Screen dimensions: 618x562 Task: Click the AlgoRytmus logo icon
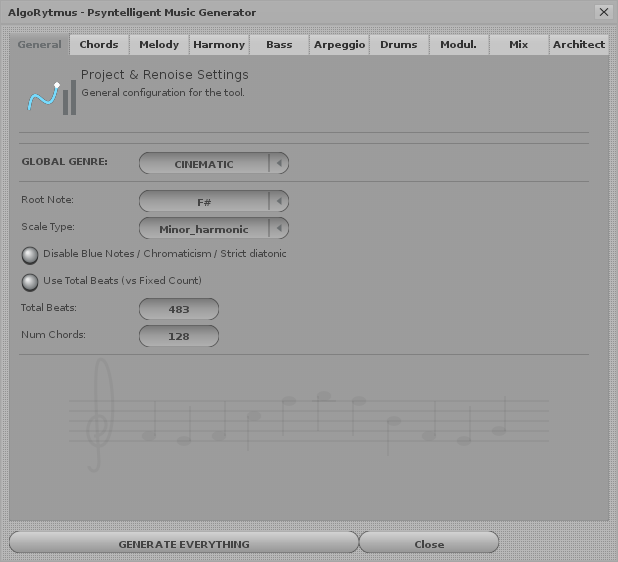(50, 96)
